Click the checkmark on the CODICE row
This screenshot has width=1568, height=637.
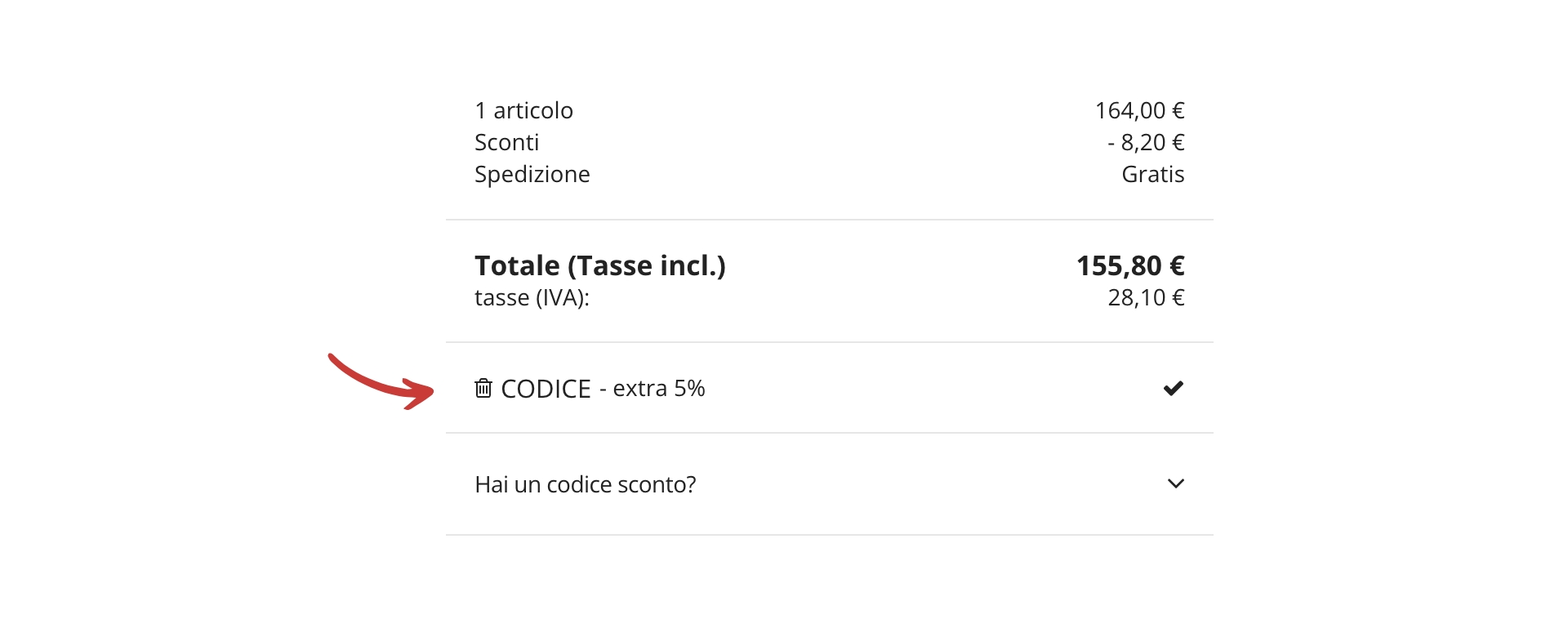pyautogui.click(x=1174, y=388)
